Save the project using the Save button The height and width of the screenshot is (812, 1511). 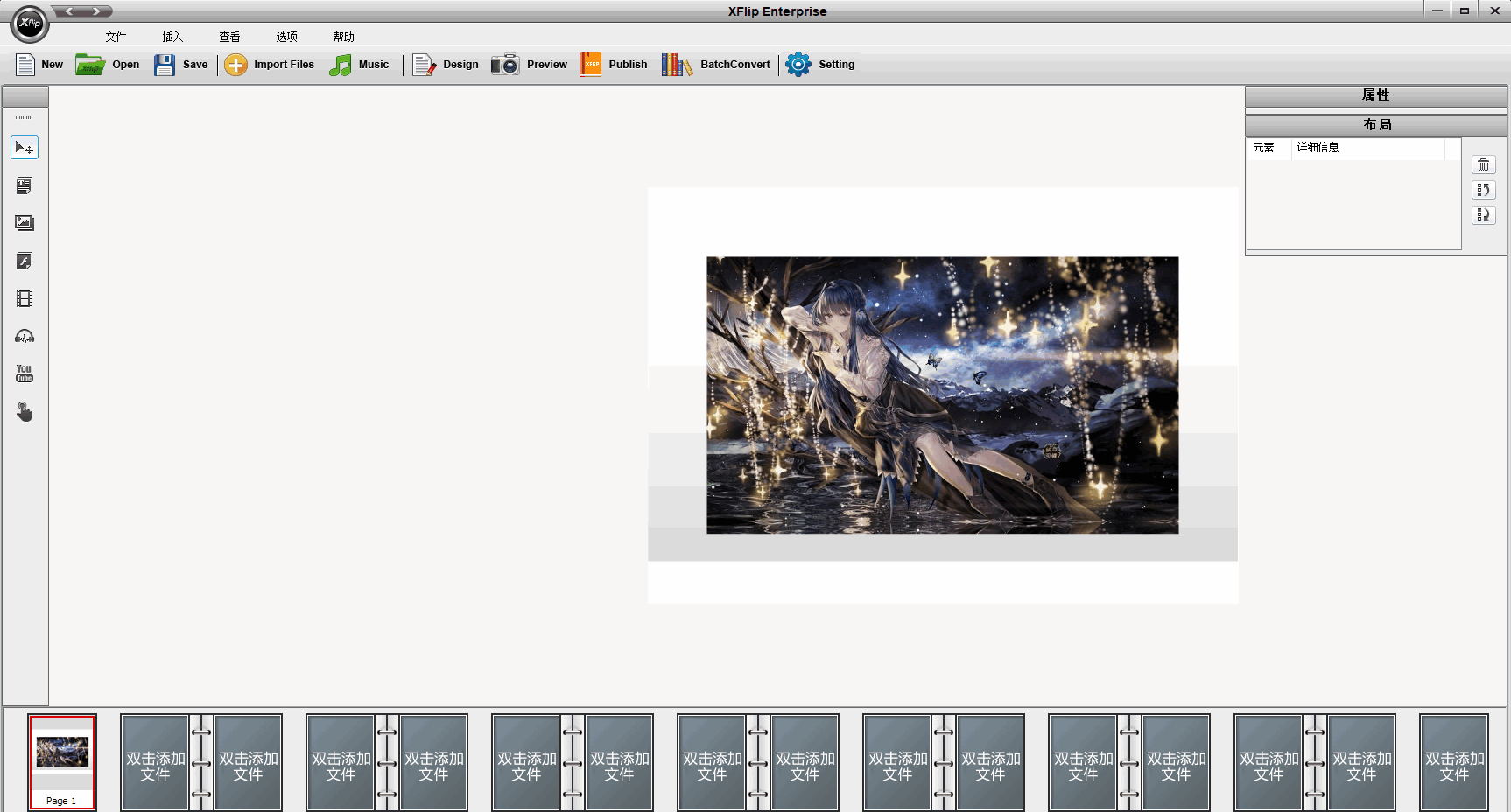click(181, 65)
